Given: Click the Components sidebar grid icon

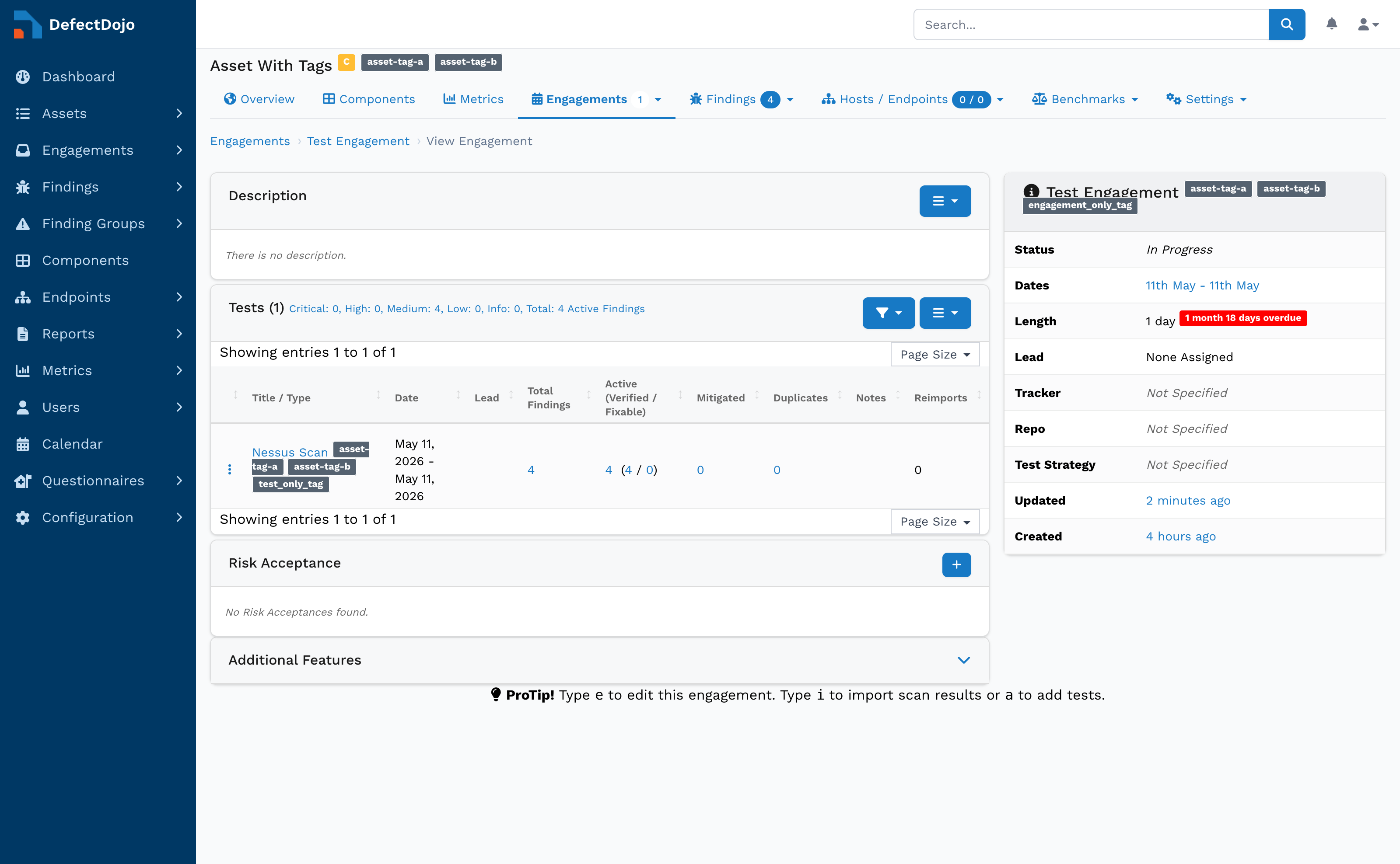Looking at the screenshot, I should tap(23, 261).
